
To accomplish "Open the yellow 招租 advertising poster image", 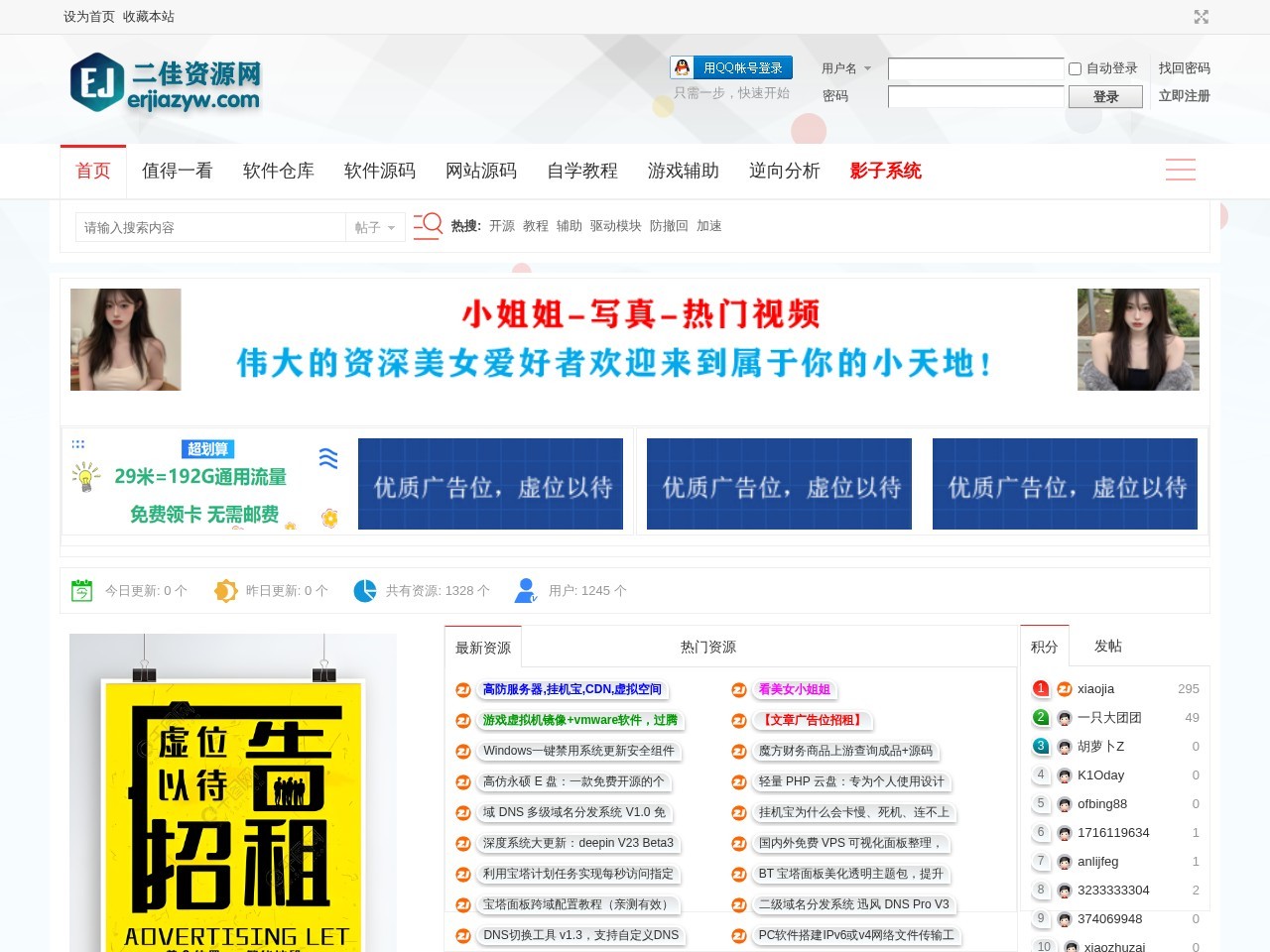I will [x=233, y=793].
